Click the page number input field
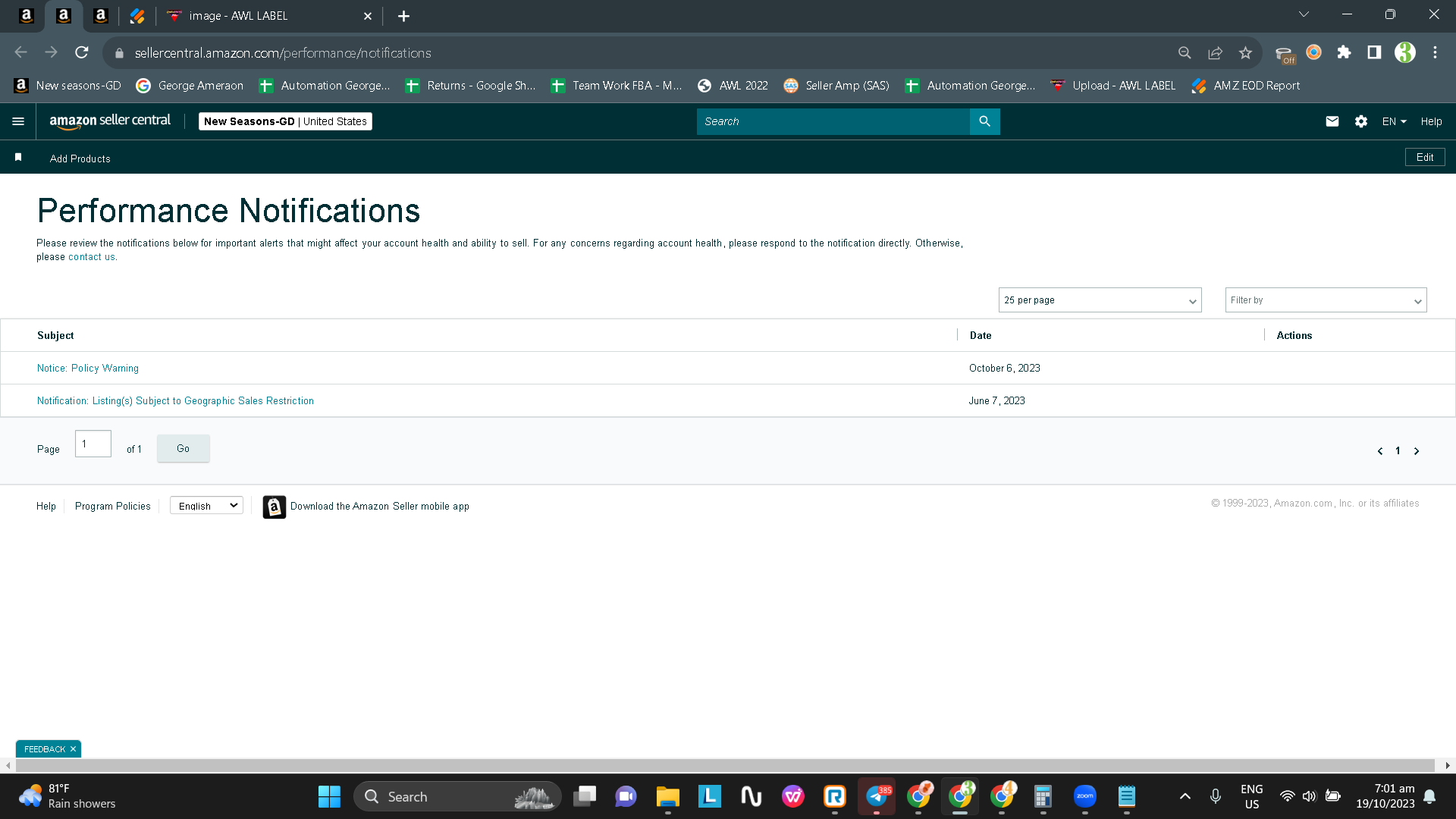Screen dimensions: 1456x819 coord(93,444)
